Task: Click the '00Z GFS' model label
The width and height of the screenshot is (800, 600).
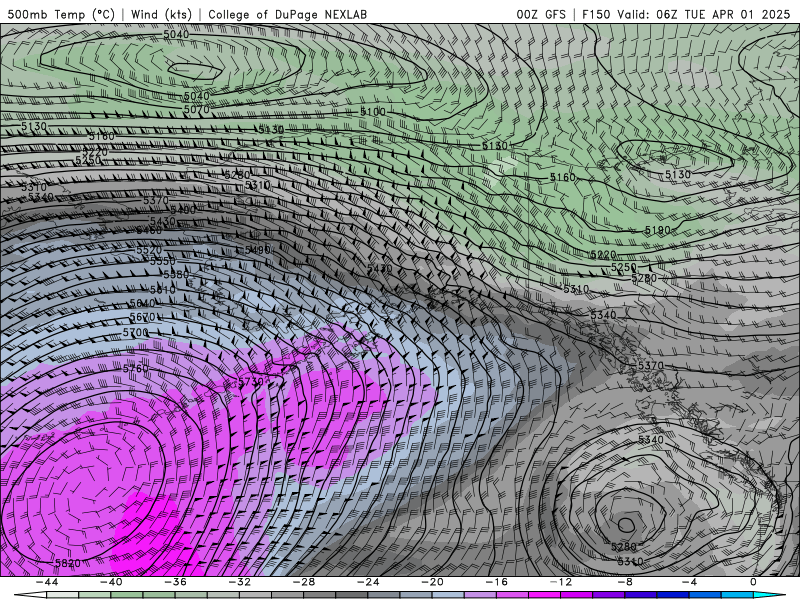Action: click(541, 14)
